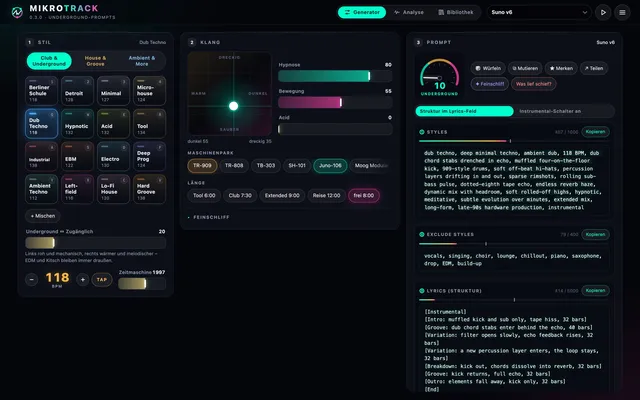Adjust the Bewegung slider
640x400 pixels.
point(335,102)
